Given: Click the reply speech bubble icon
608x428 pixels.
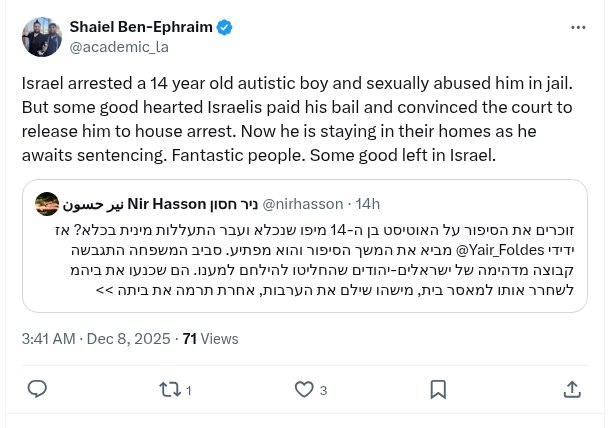Looking at the screenshot, I should point(37,389).
